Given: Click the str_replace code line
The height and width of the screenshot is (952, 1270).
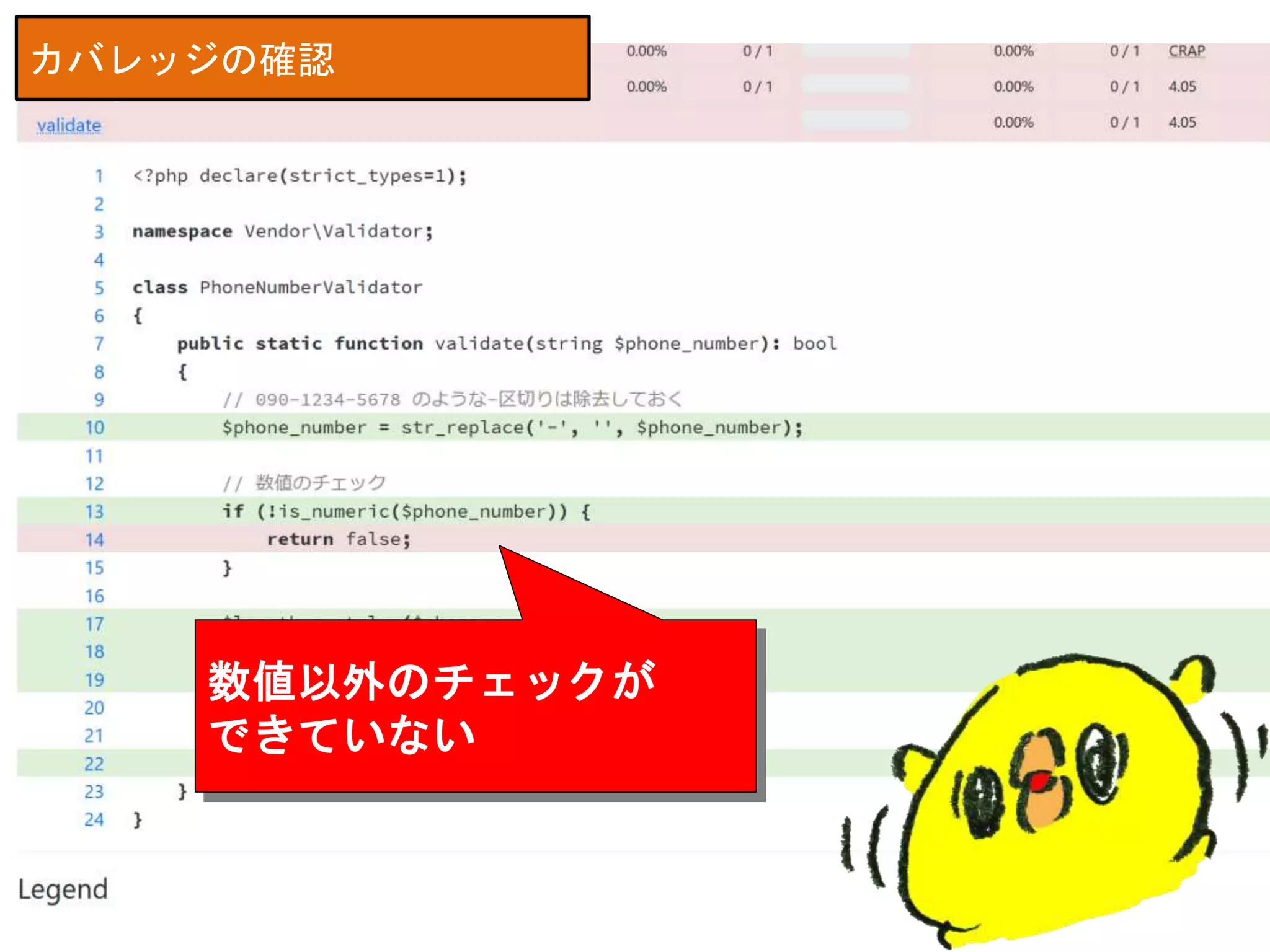Looking at the screenshot, I should tap(512, 428).
